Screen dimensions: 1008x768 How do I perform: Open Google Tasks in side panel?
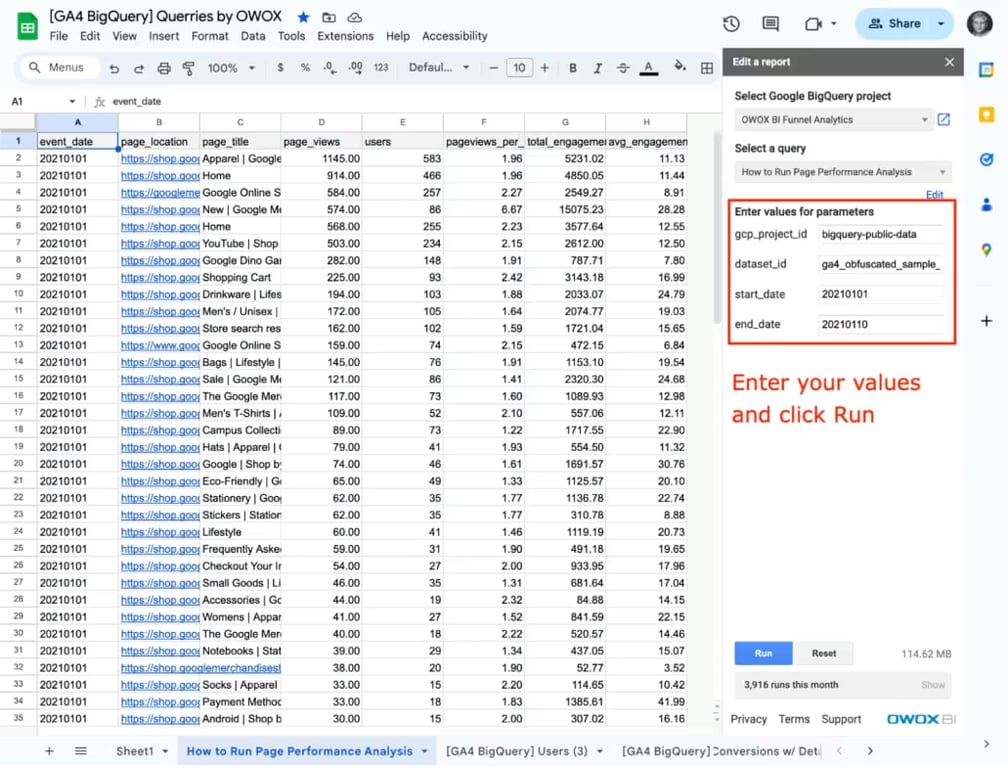pyautogui.click(x=986, y=160)
